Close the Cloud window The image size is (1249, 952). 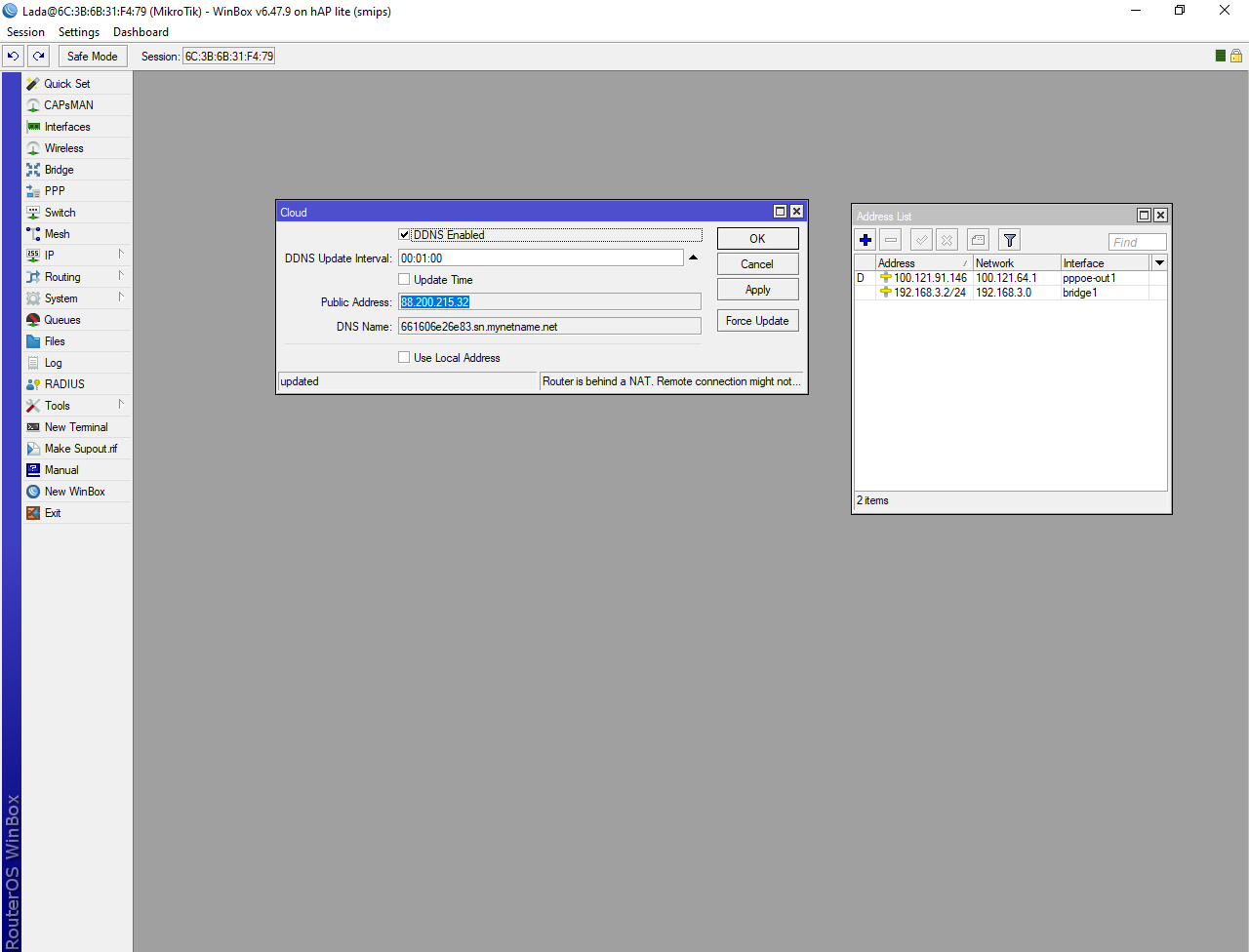coord(797,212)
